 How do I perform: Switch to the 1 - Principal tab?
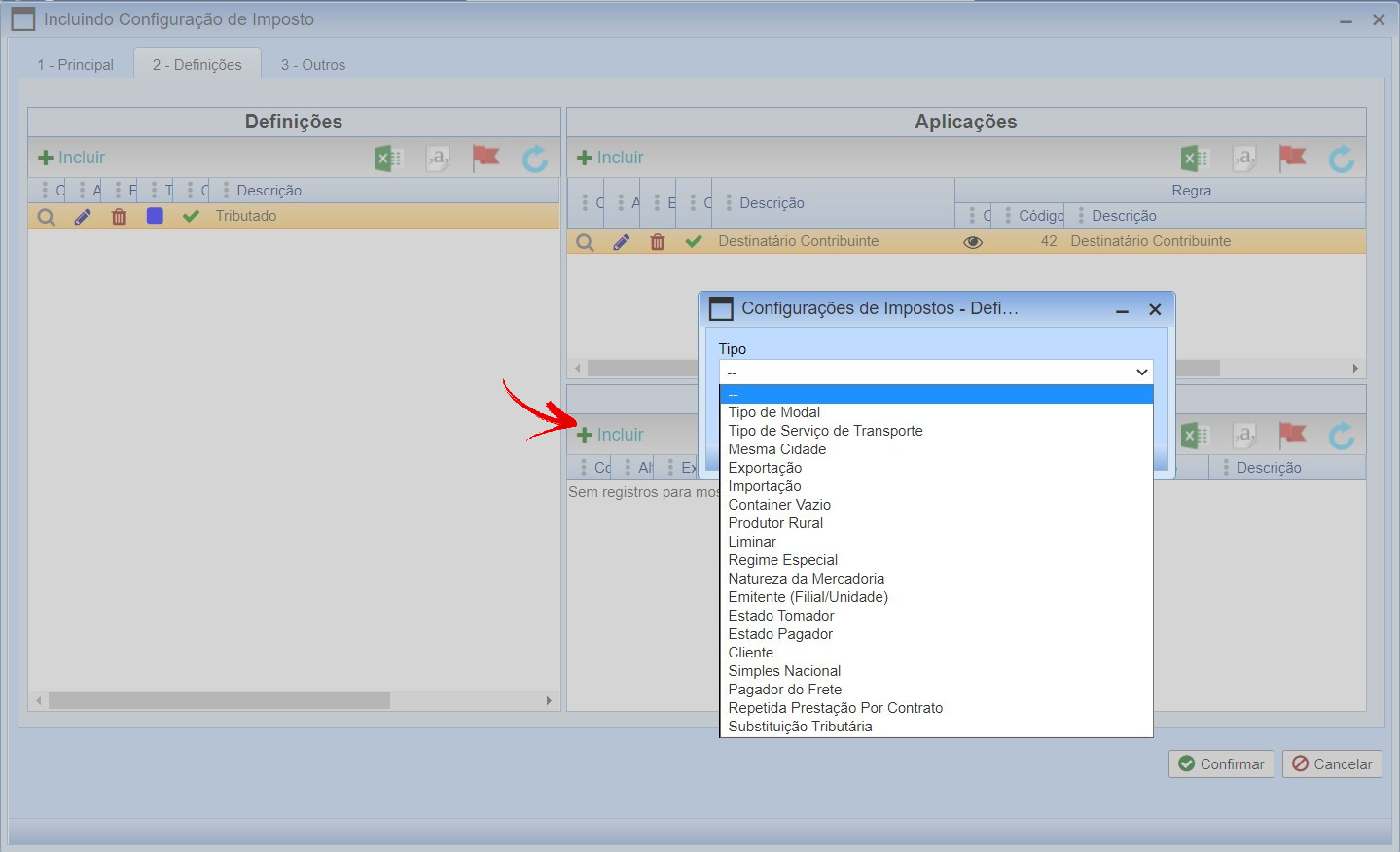[76, 65]
